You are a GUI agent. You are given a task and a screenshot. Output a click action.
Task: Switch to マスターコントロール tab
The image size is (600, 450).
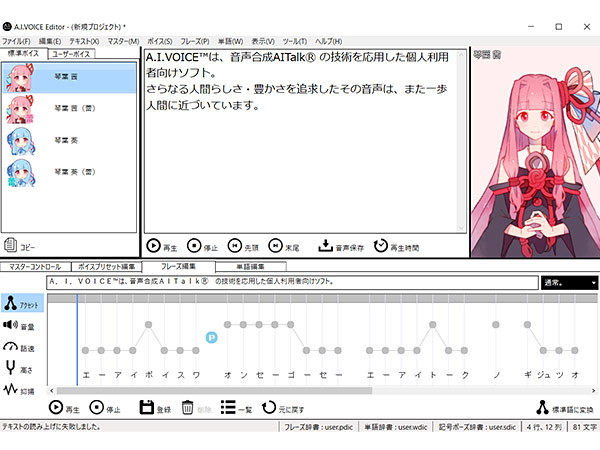(x=35, y=266)
